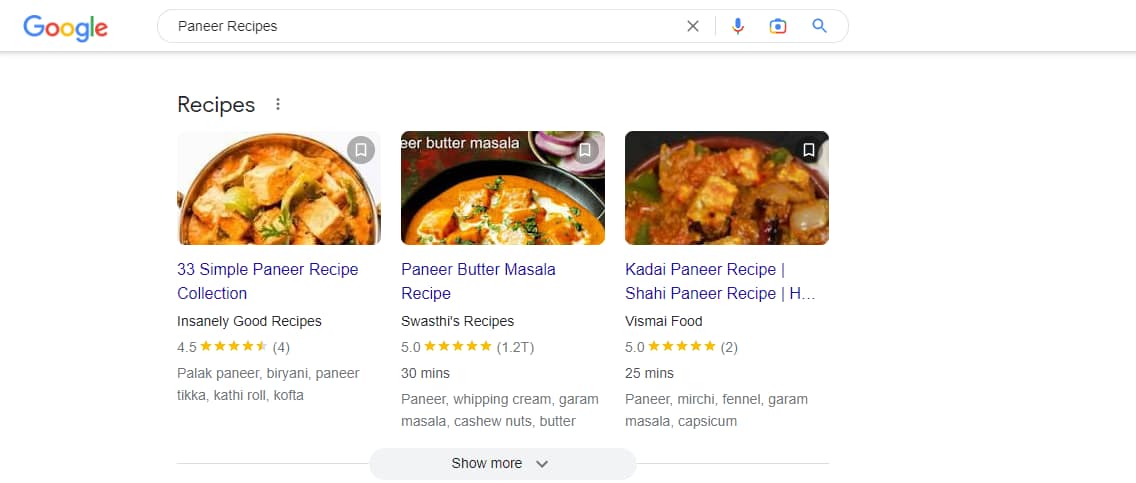This screenshot has width=1136, height=483.
Task: Bookmark the 33 Simple Paneer Recipe card
Action: coord(361,150)
